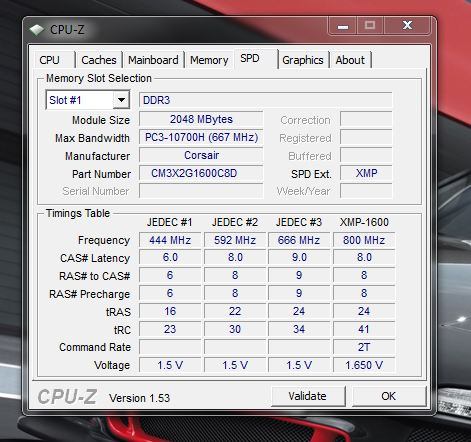471x442 pixels.
Task: Click the Command Rate row label
Action: point(95,347)
